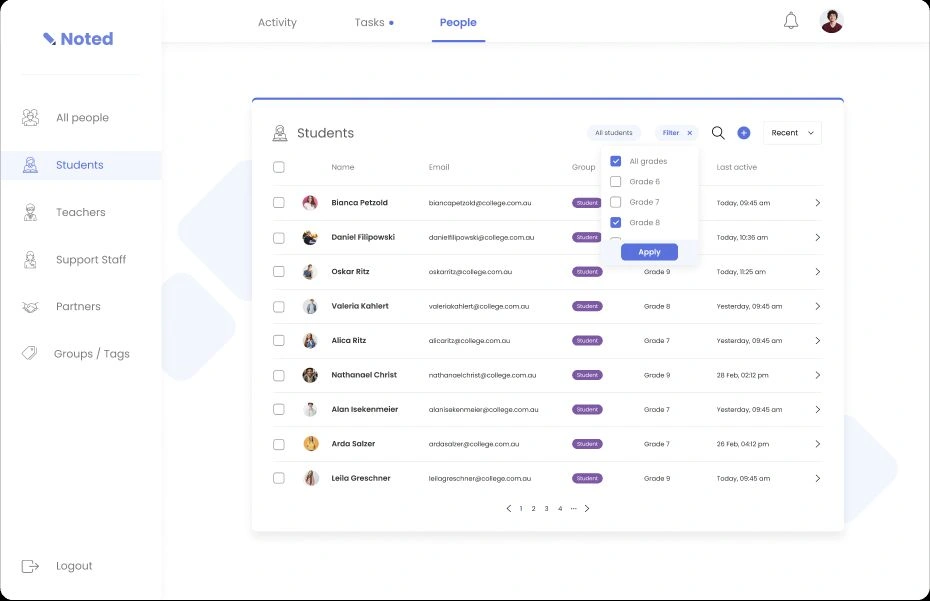This screenshot has width=930, height=601.
Task: Expand Daniel Filipowski's row chevron
Action: [817, 237]
